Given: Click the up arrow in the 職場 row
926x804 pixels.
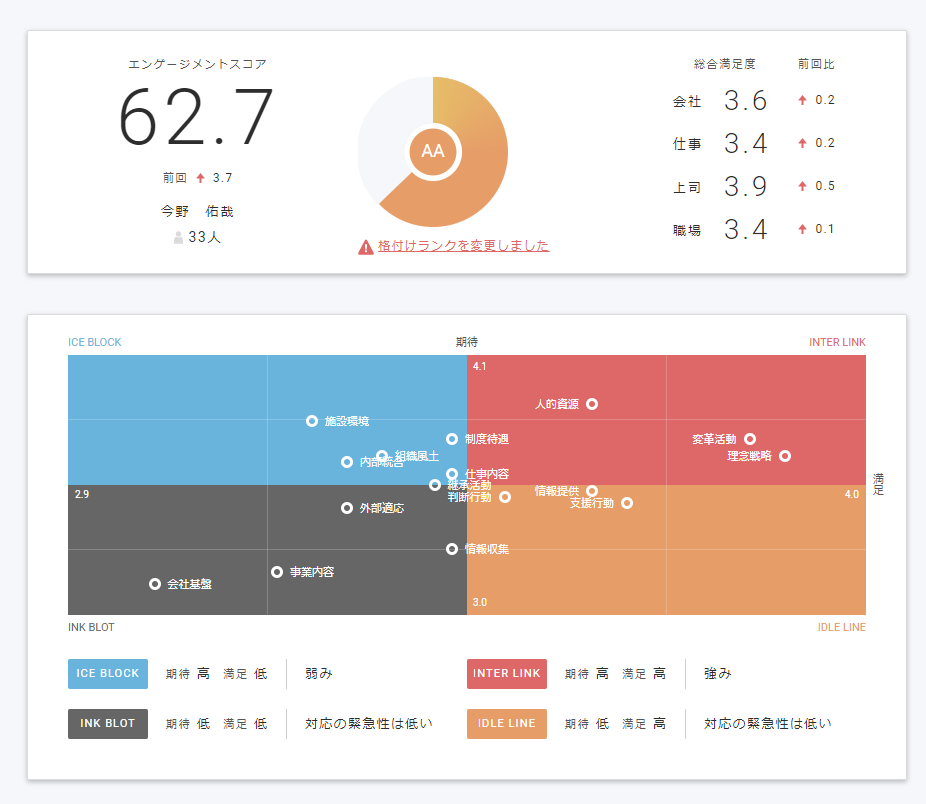Looking at the screenshot, I should coord(802,229).
